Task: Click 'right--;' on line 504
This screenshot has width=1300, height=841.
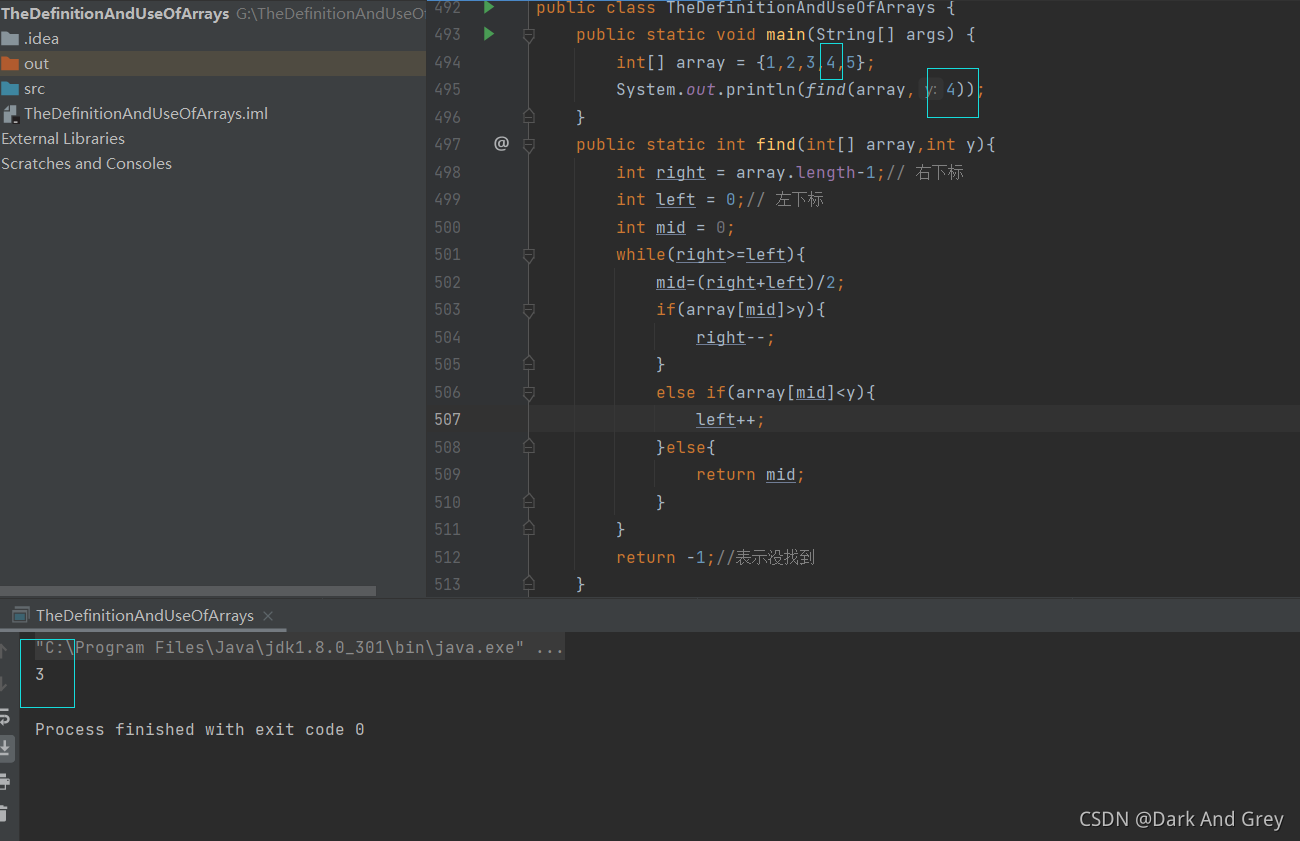Action: click(736, 337)
